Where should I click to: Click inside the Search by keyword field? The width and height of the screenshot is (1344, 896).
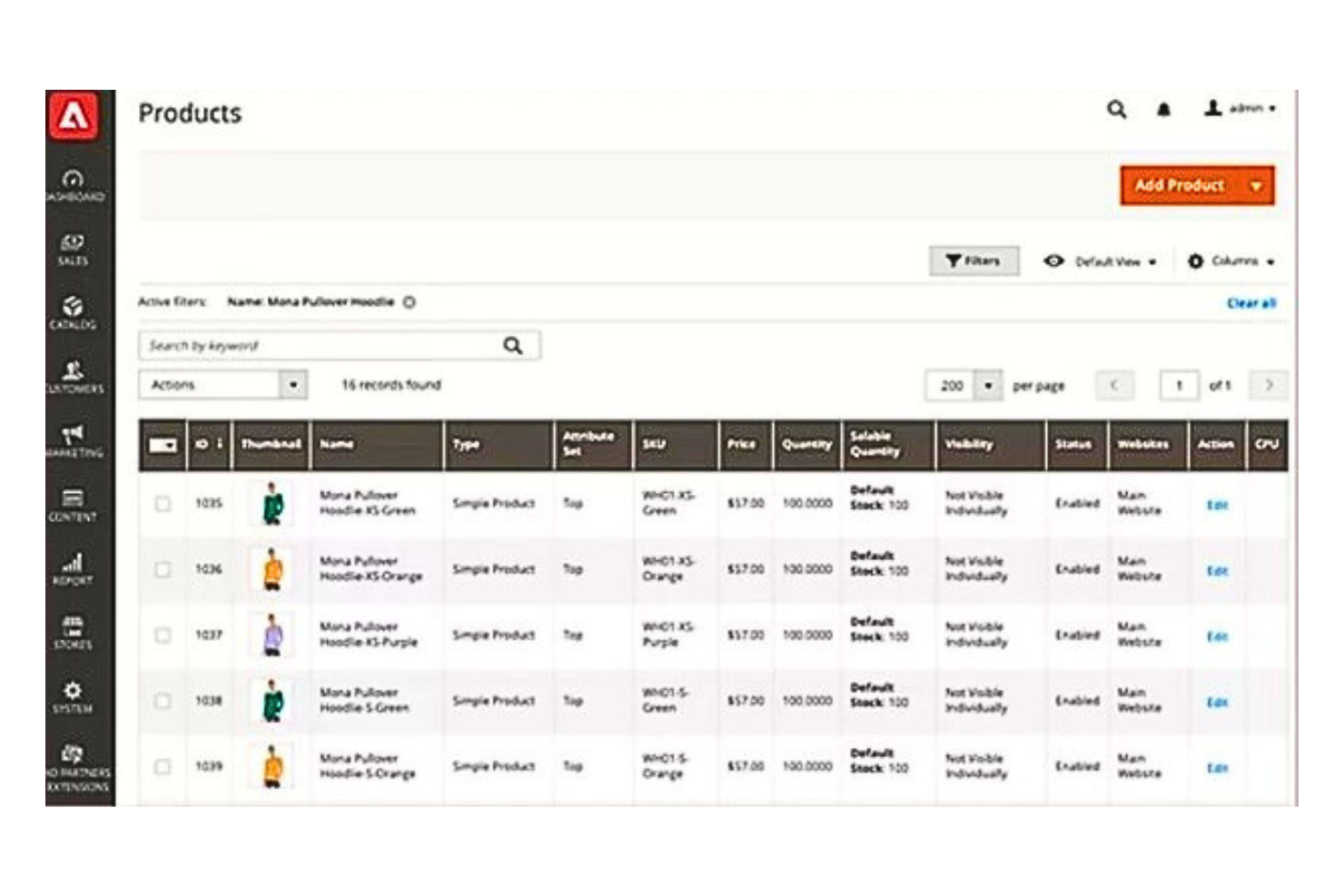pos(318,345)
